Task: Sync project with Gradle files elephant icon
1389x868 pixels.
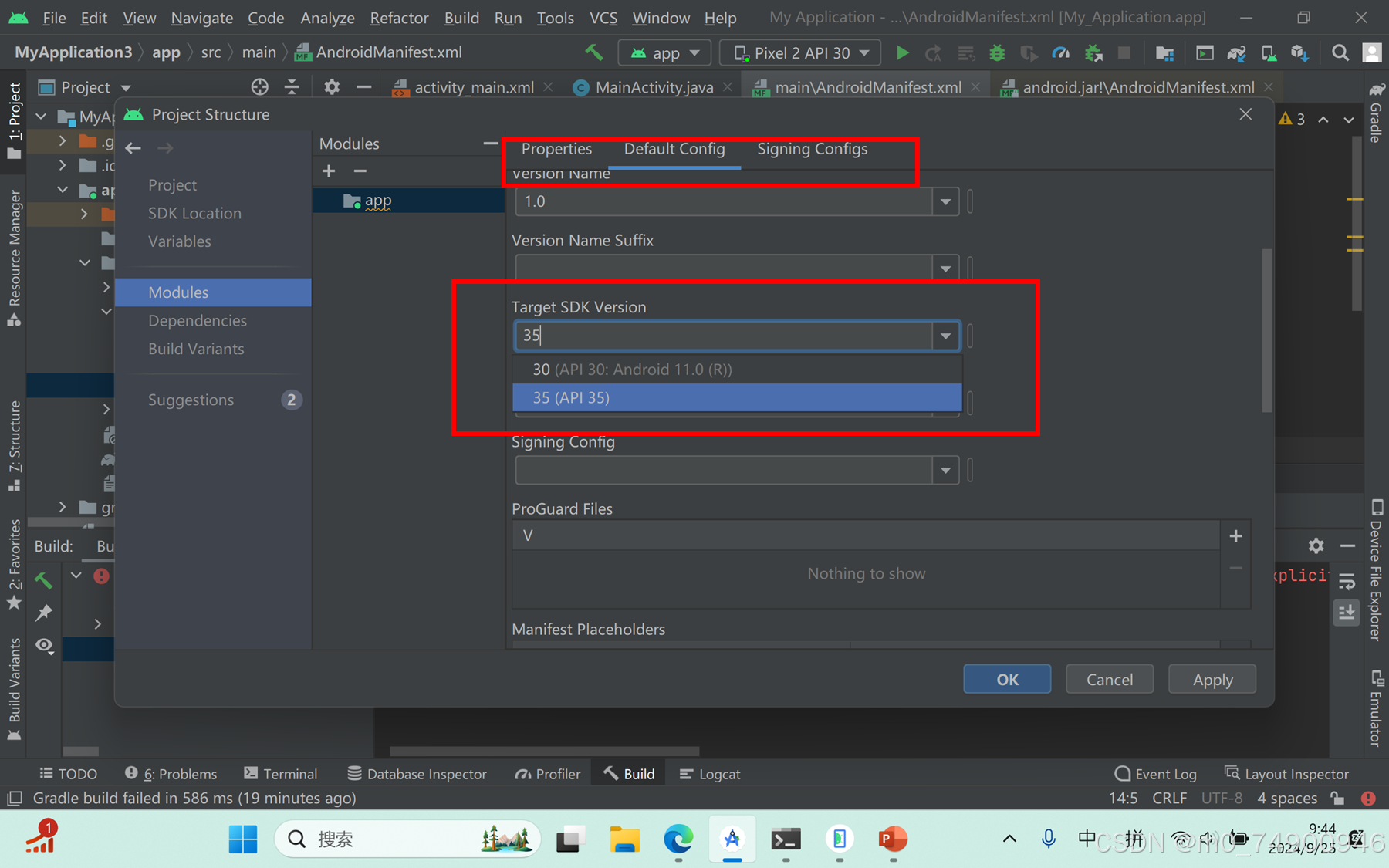Action: tap(1235, 52)
